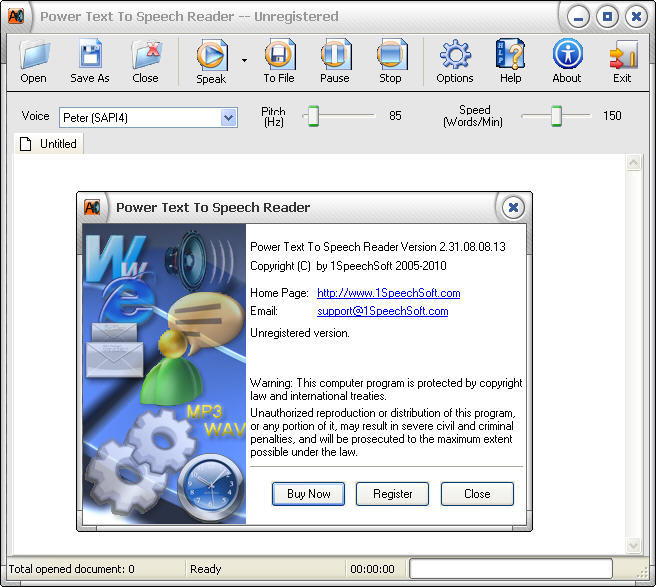Click the Pitch slider handle
The height and width of the screenshot is (587, 656).
[x=313, y=115]
